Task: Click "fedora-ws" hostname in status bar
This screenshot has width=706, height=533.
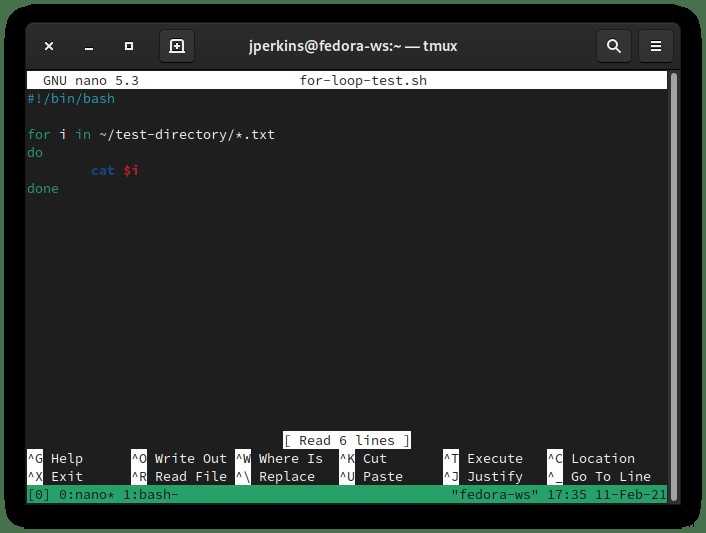Action: point(495,495)
